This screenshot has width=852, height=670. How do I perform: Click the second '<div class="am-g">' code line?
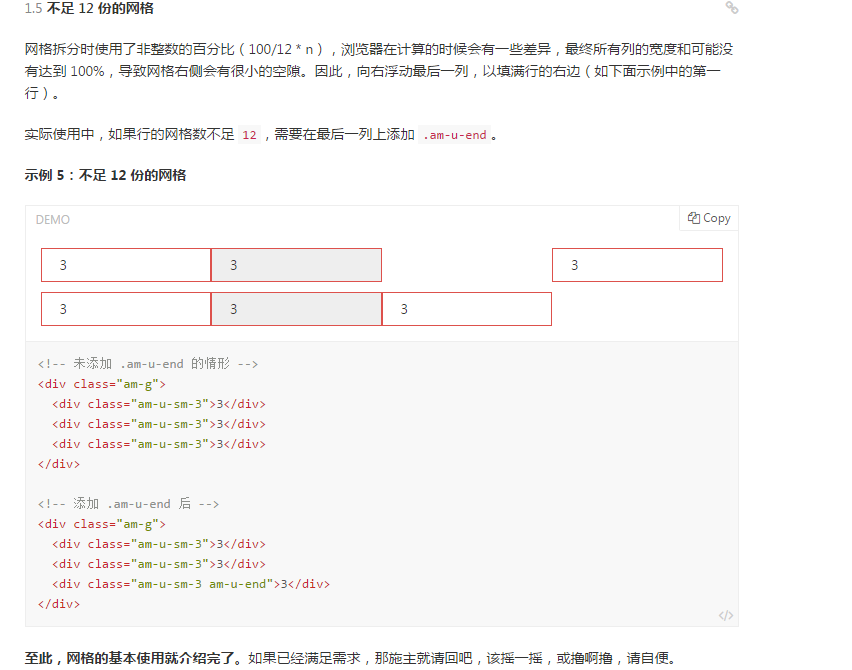point(102,524)
